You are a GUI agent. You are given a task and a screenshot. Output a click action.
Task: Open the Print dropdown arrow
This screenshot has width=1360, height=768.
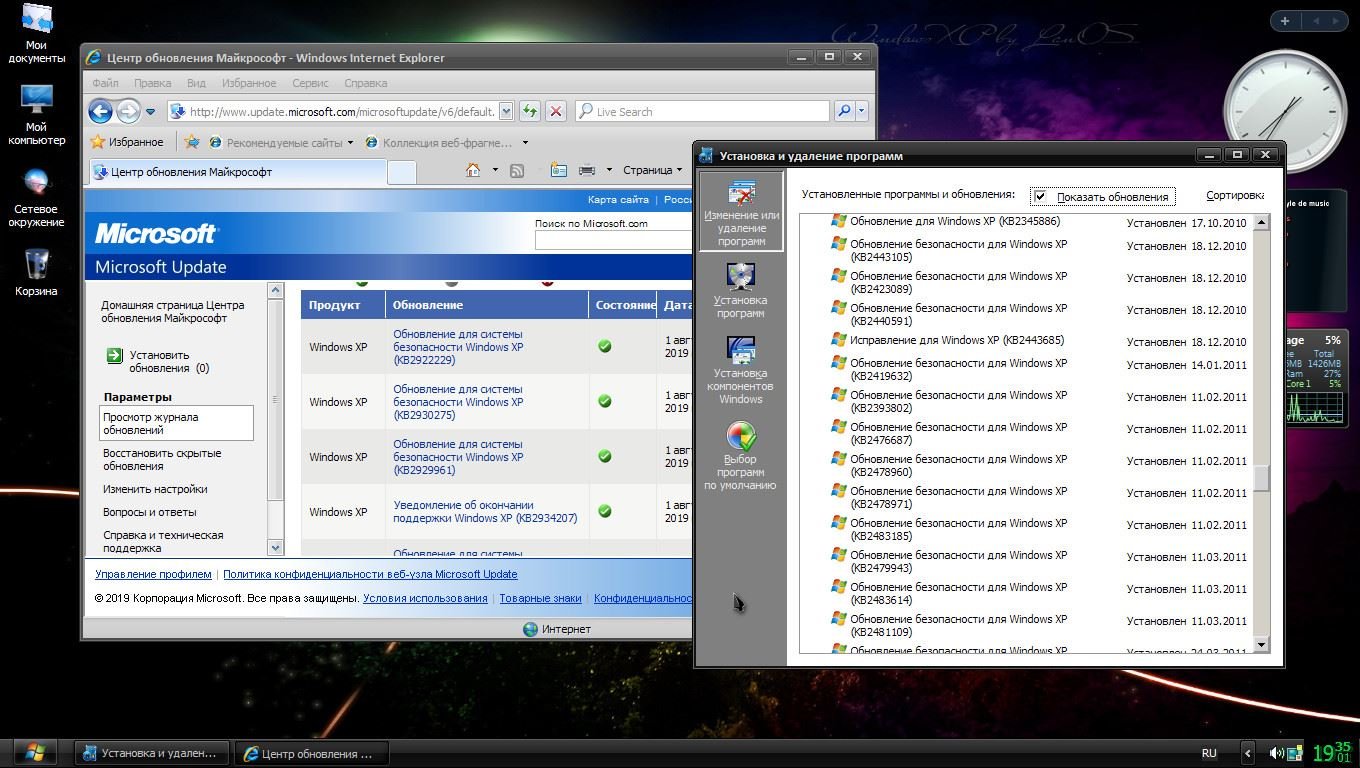608,170
